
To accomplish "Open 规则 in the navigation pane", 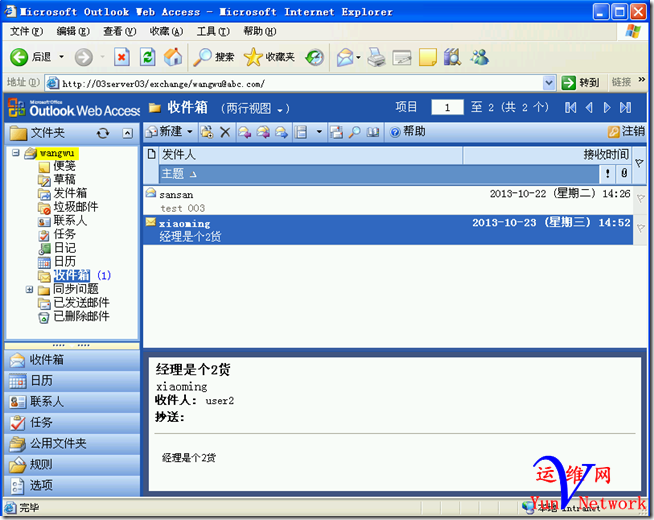I will point(72,464).
